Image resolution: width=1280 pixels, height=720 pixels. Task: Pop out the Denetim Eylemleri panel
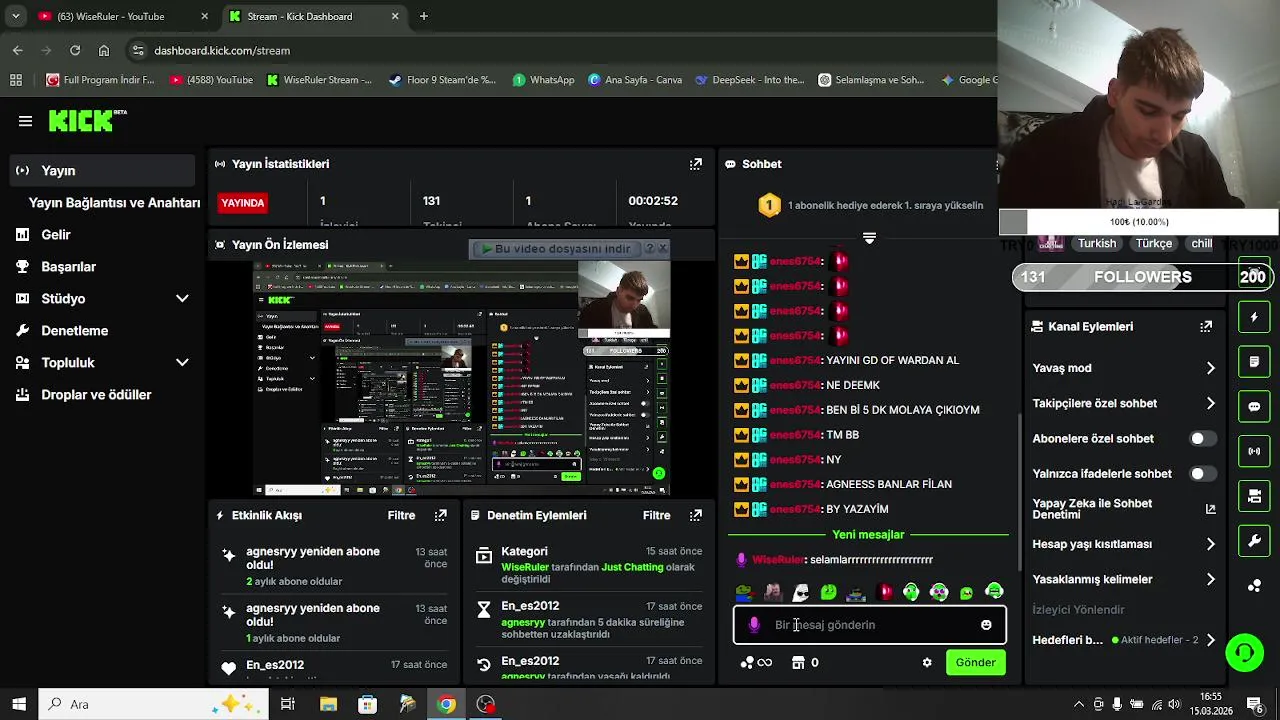click(696, 515)
